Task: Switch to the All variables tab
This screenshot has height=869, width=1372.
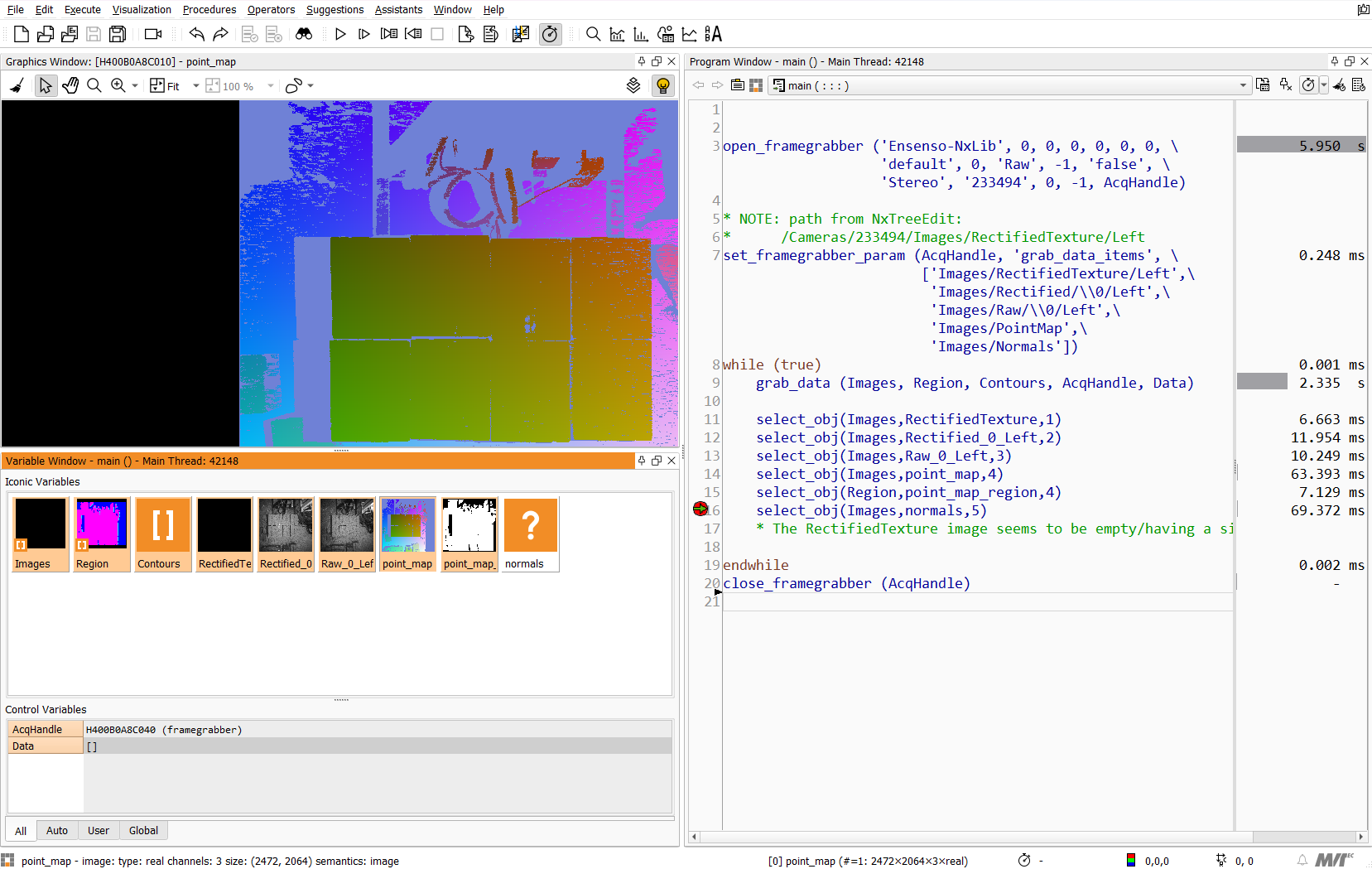Action: point(21,831)
